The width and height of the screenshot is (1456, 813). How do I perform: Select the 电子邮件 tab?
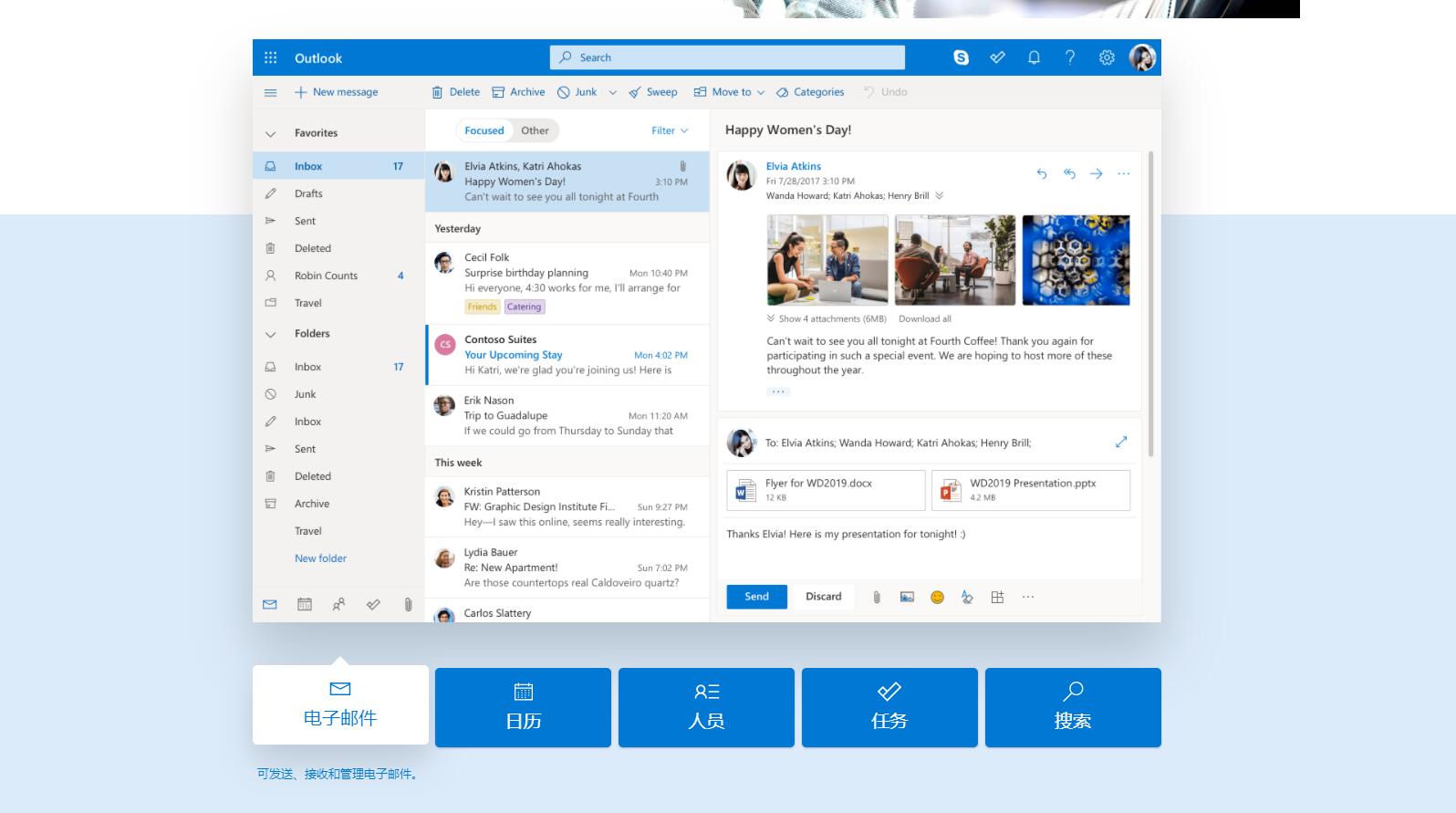[340, 704]
